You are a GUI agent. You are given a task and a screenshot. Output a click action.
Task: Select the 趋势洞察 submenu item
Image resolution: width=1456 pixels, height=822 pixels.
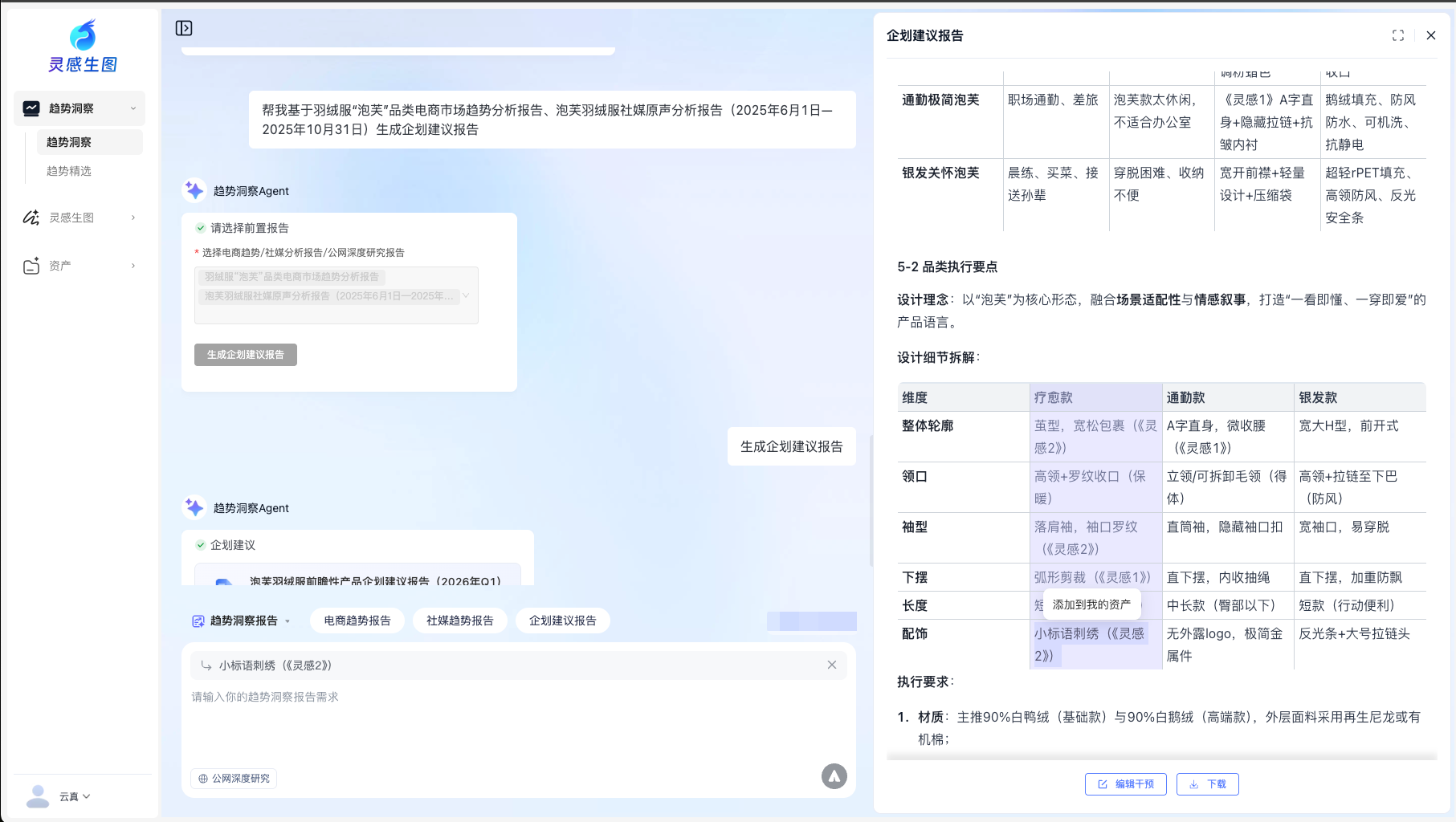pyautogui.click(x=90, y=142)
